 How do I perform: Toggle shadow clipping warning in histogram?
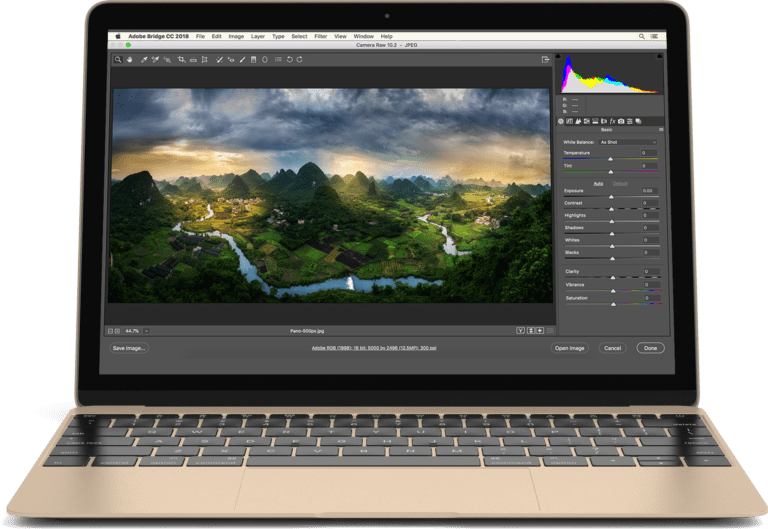(x=558, y=56)
